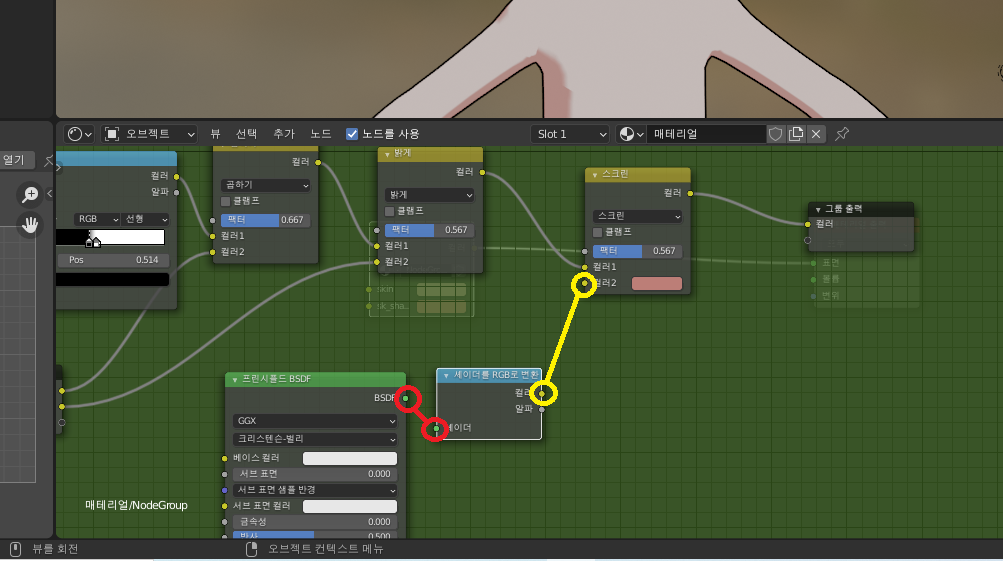Collapse the 스크린 node
The width and height of the screenshot is (1003, 561).
595,175
